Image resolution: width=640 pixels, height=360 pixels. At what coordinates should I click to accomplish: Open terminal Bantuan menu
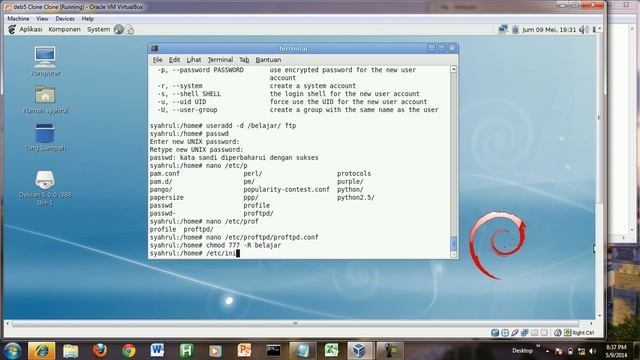click(268, 60)
